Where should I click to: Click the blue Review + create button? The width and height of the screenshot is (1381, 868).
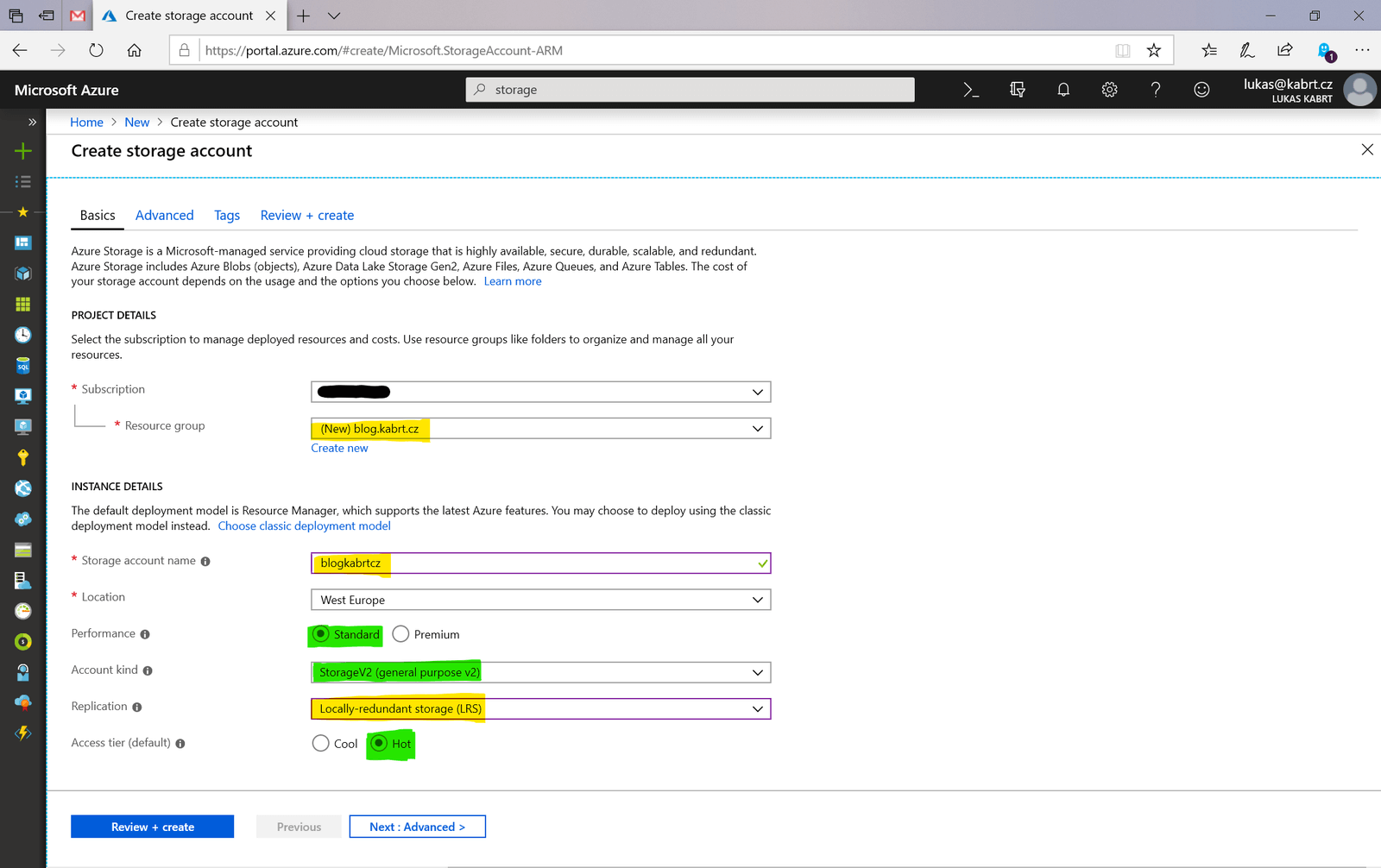point(152,827)
